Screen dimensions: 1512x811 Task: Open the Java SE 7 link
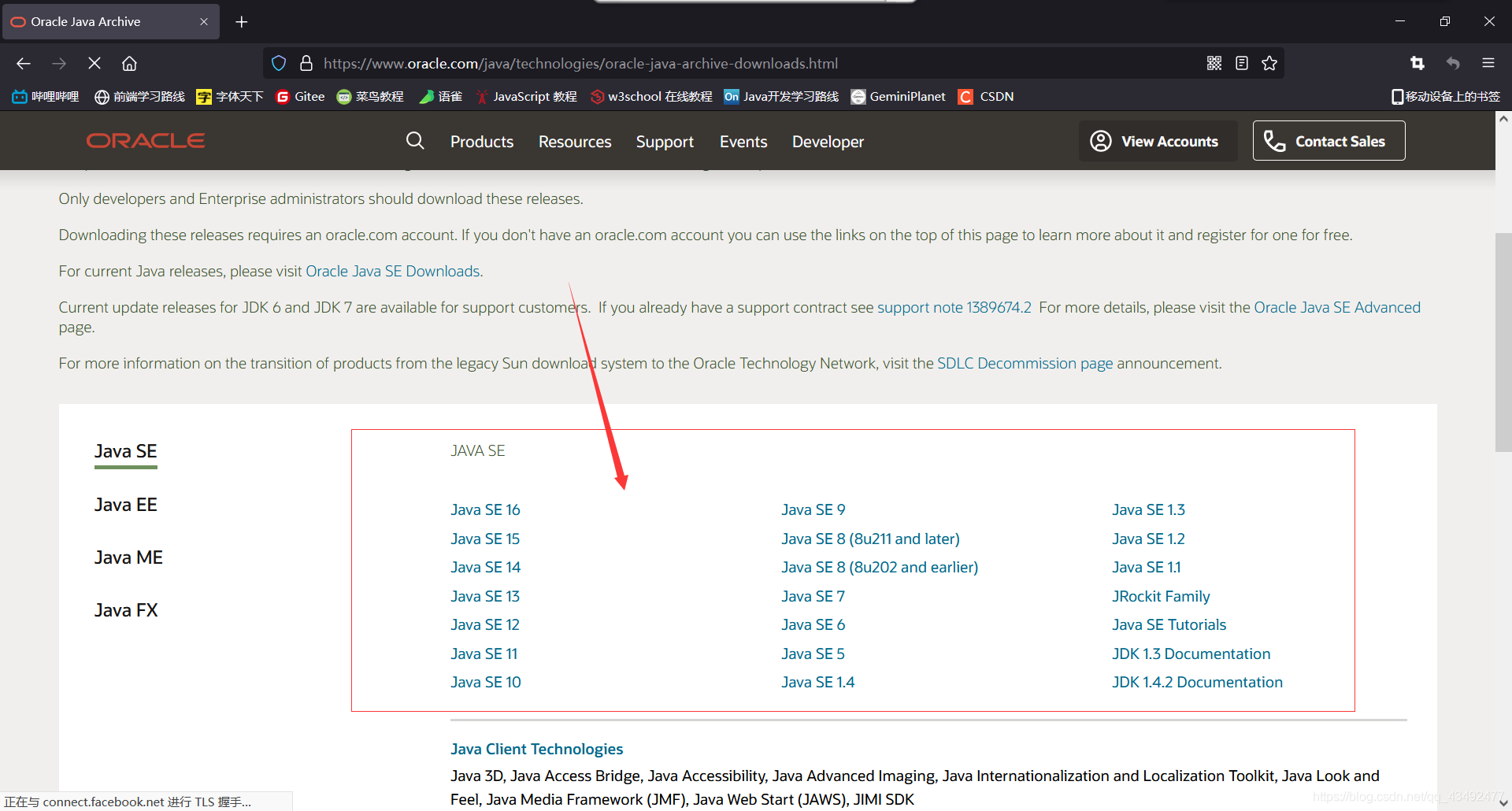(x=813, y=596)
